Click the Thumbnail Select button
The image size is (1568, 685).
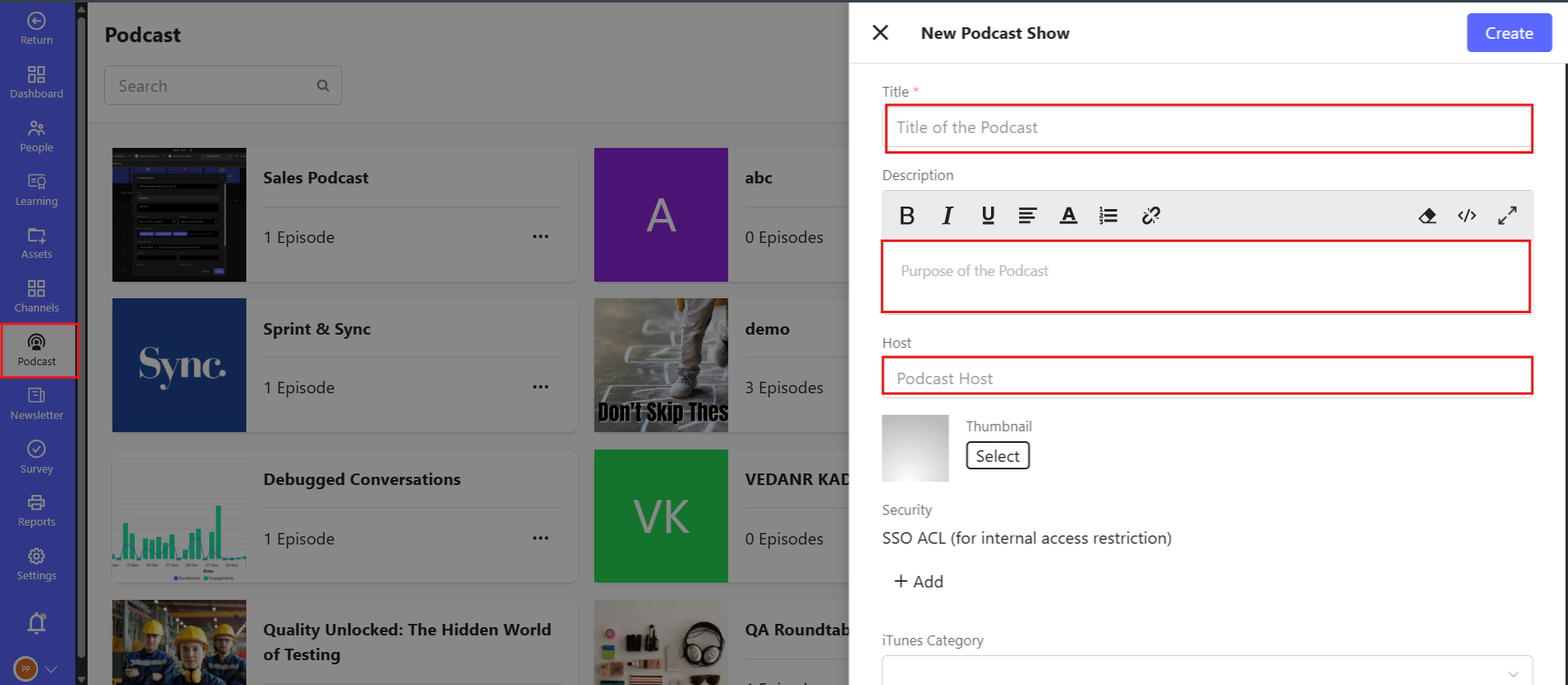(998, 456)
